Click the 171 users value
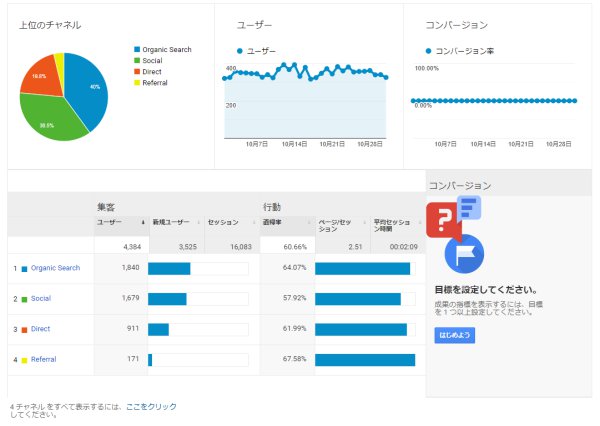The width and height of the screenshot is (600, 426). [x=133, y=359]
